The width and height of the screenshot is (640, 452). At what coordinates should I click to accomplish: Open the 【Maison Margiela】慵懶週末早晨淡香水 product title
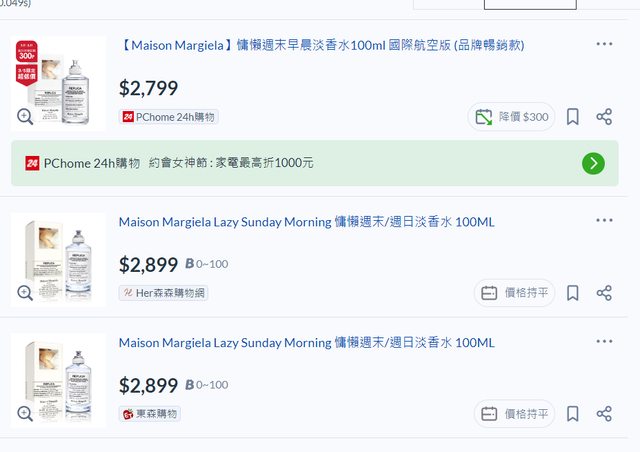(x=322, y=45)
